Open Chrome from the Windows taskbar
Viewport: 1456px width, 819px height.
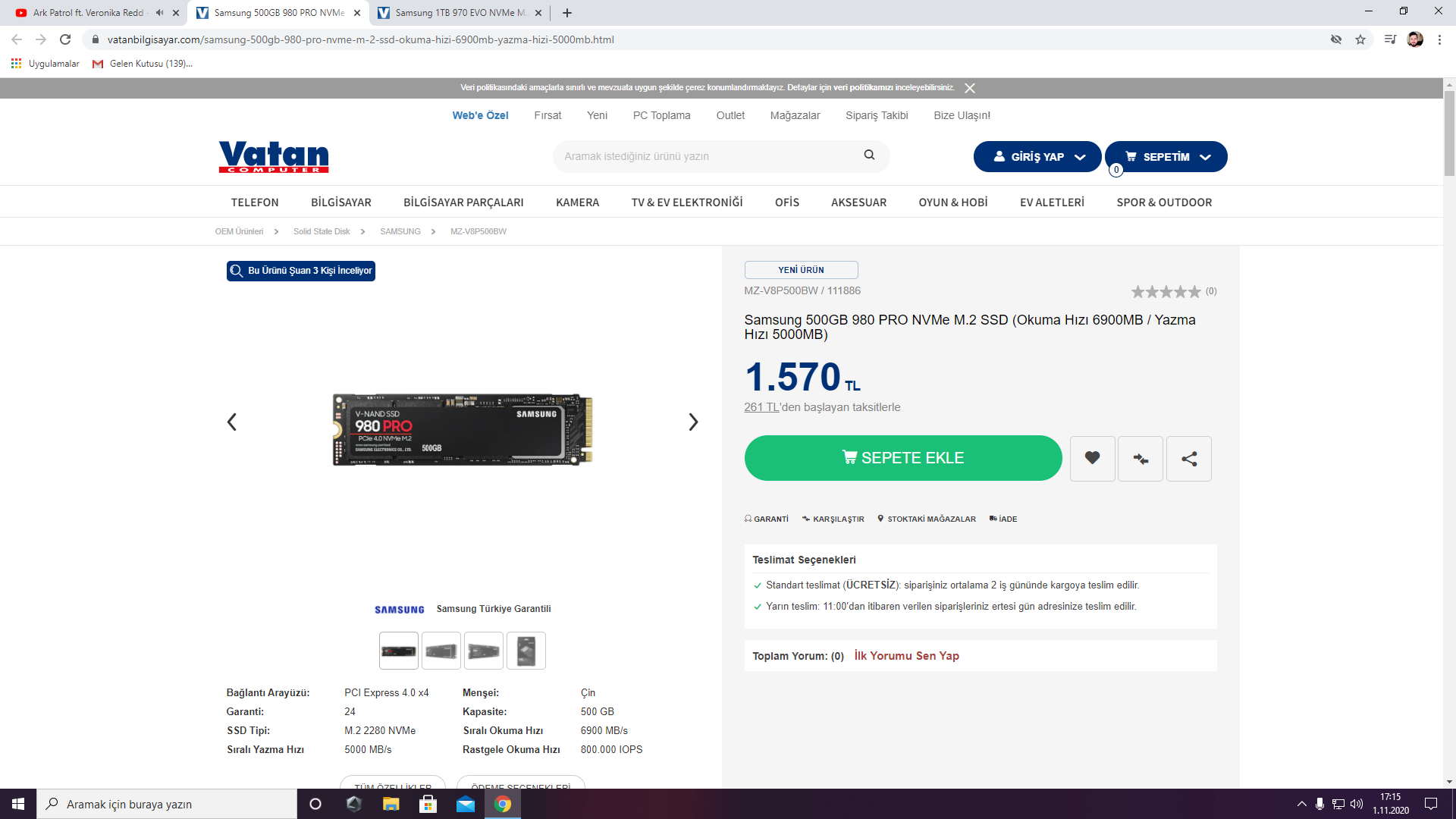click(x=502, y=804)
